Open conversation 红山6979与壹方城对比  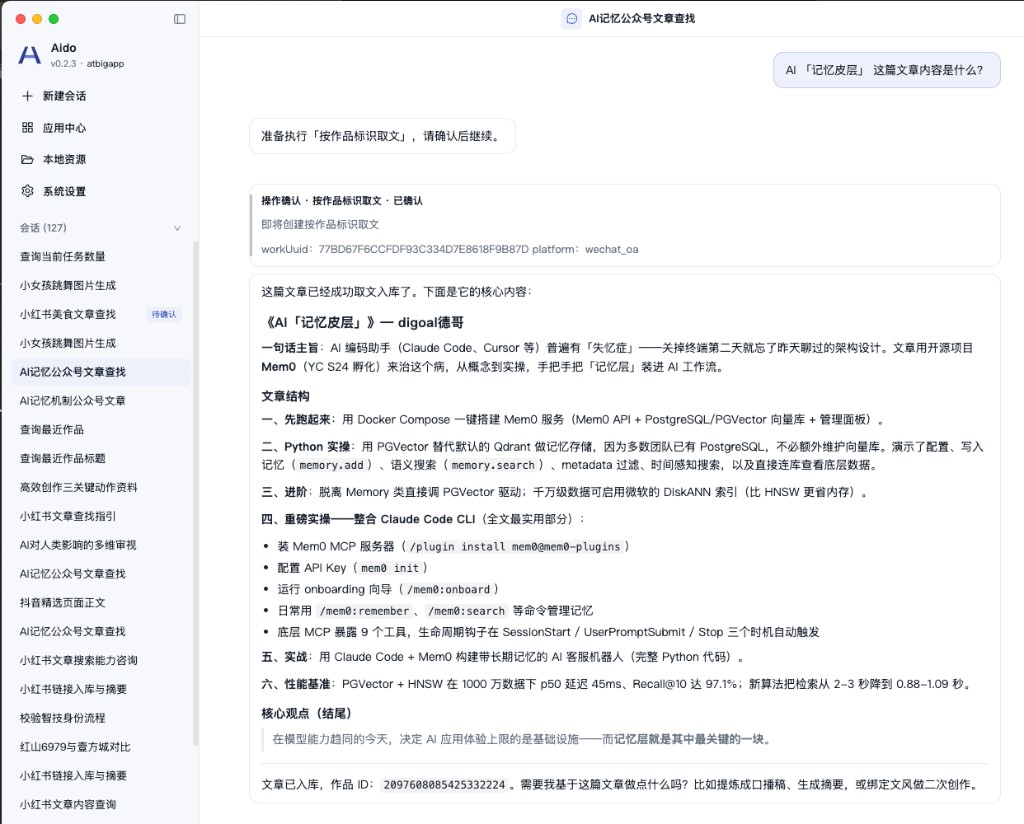(101, 747)
